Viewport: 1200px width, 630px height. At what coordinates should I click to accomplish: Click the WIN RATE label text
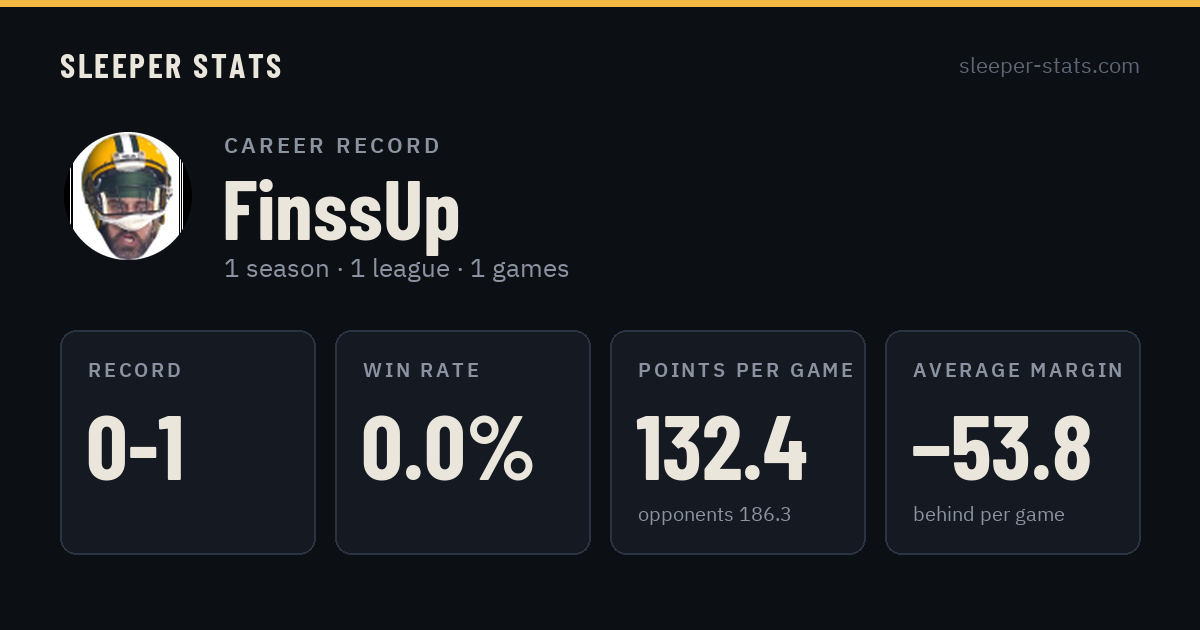click(421, 370)
